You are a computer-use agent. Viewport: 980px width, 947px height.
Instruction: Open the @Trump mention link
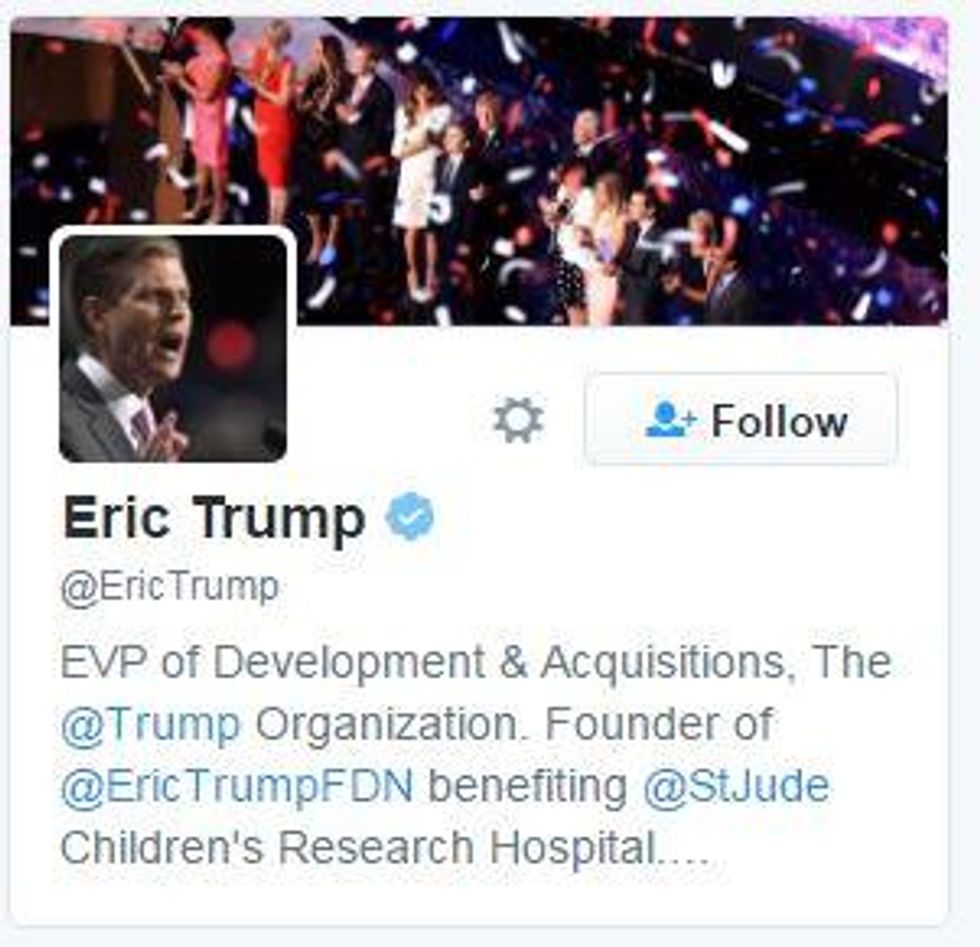(x=151, y=725)
